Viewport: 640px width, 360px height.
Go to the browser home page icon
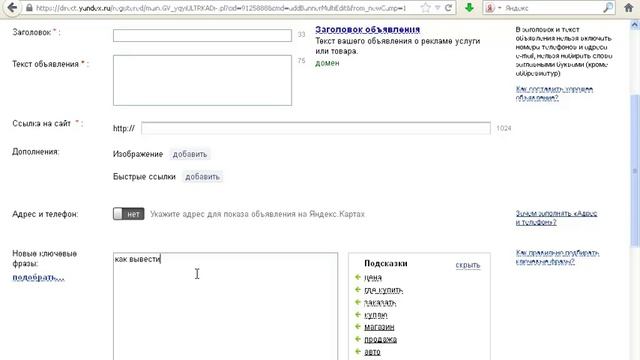pyautogui.click(x=629, y=8)
